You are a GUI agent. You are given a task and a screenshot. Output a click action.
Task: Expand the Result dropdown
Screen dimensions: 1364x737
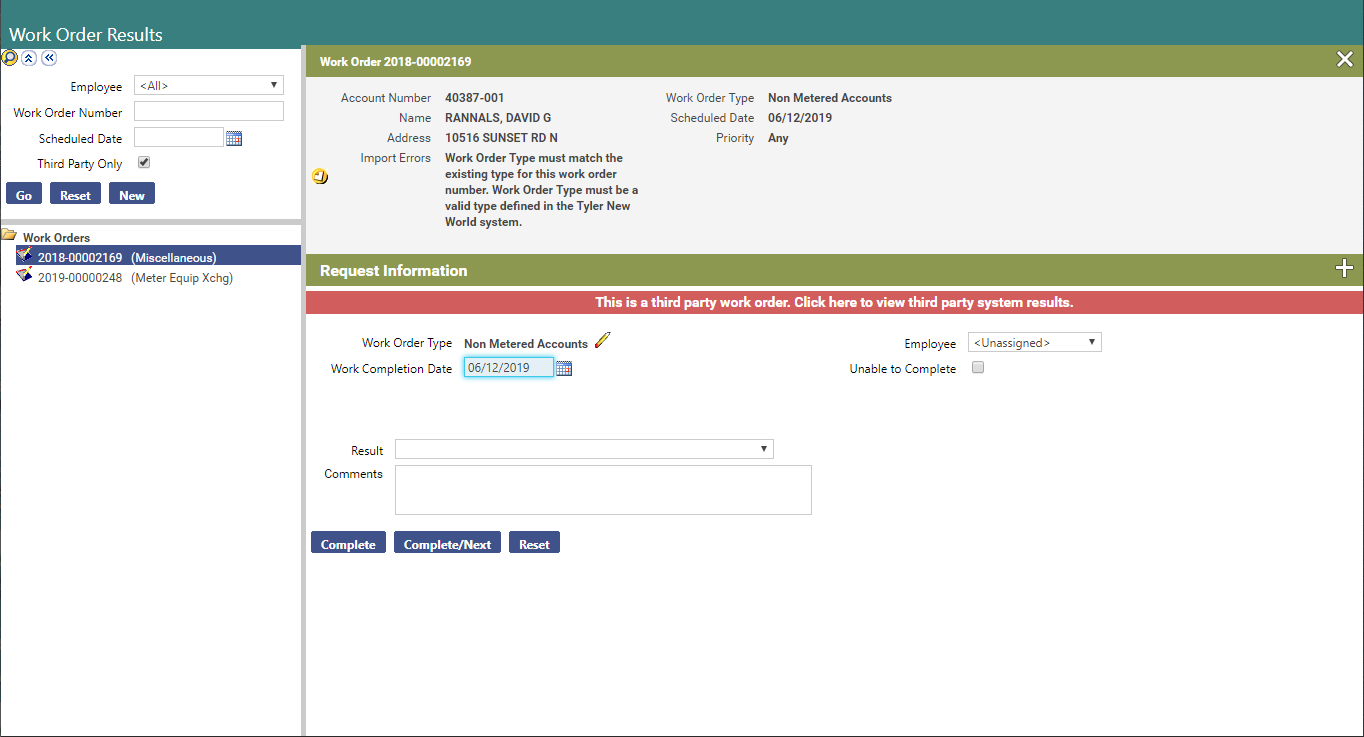pos(584,449)
